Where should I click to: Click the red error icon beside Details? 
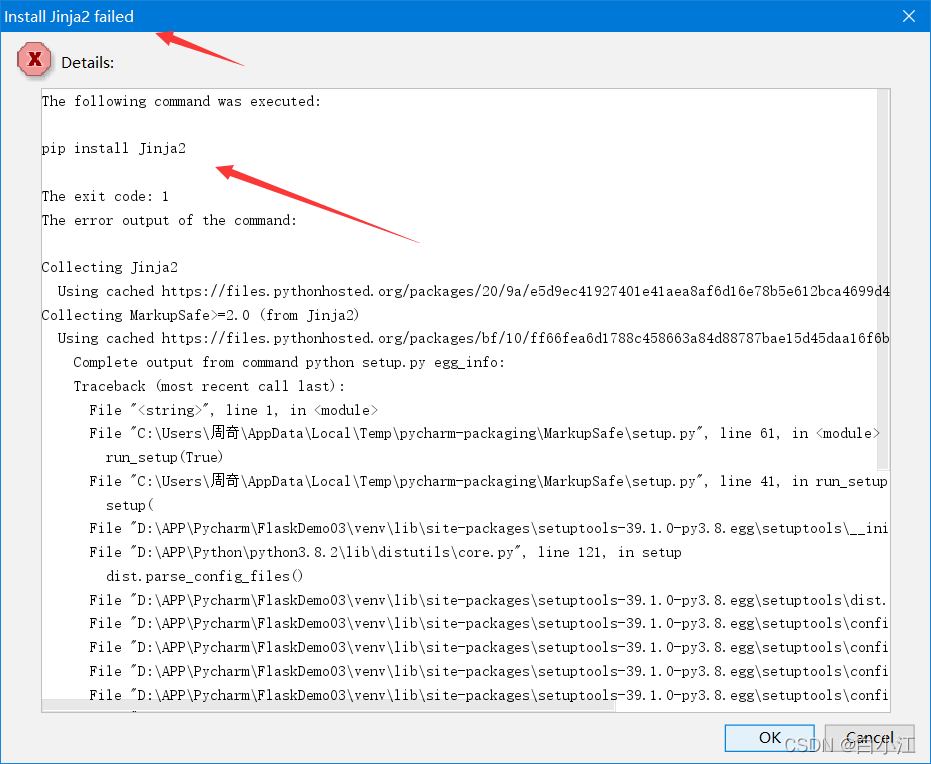tap(34, 59)
